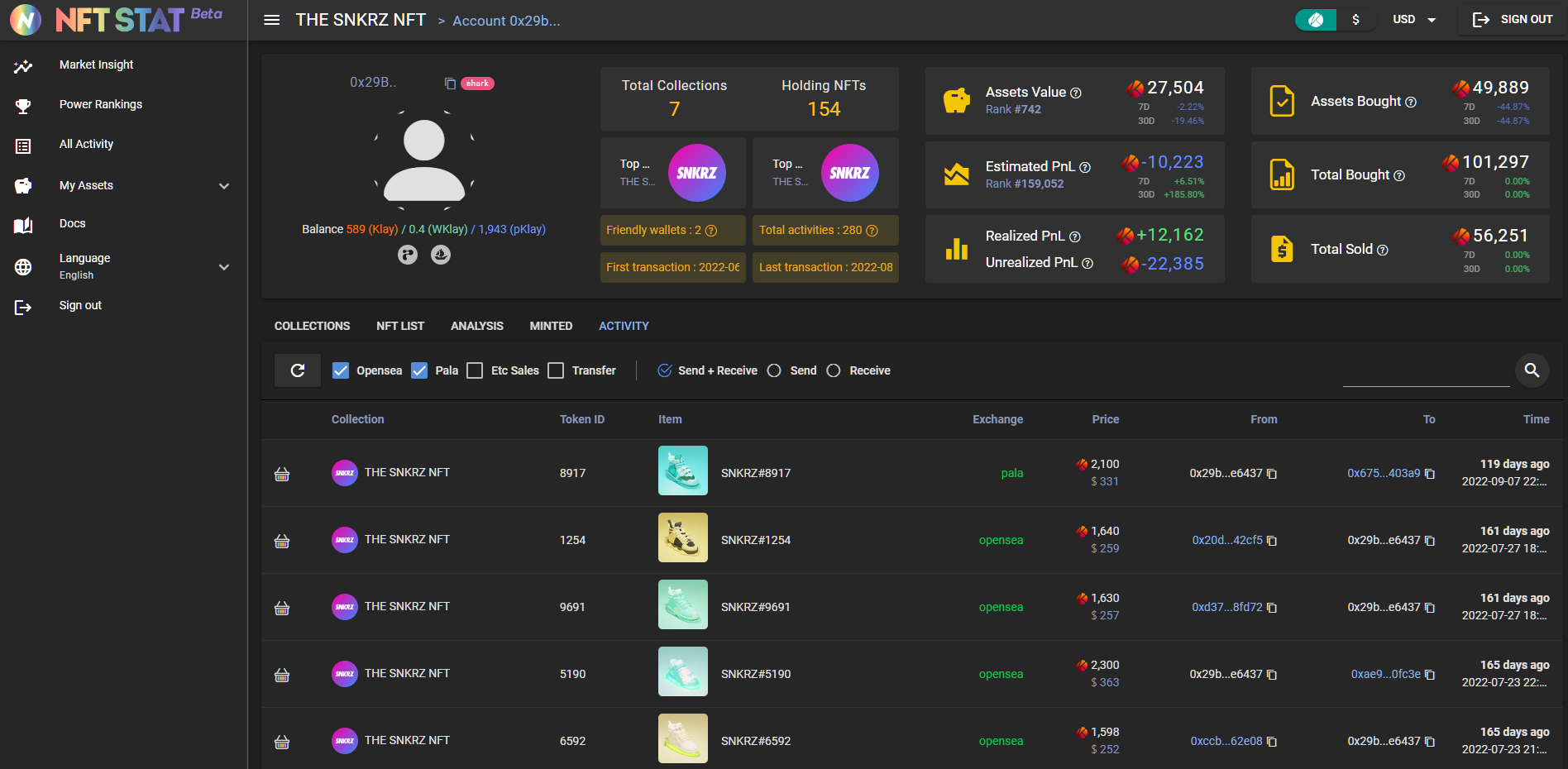Switch to the NFT LIST tab
This screenshot has width=1568, height=769.
pos(400,326)
